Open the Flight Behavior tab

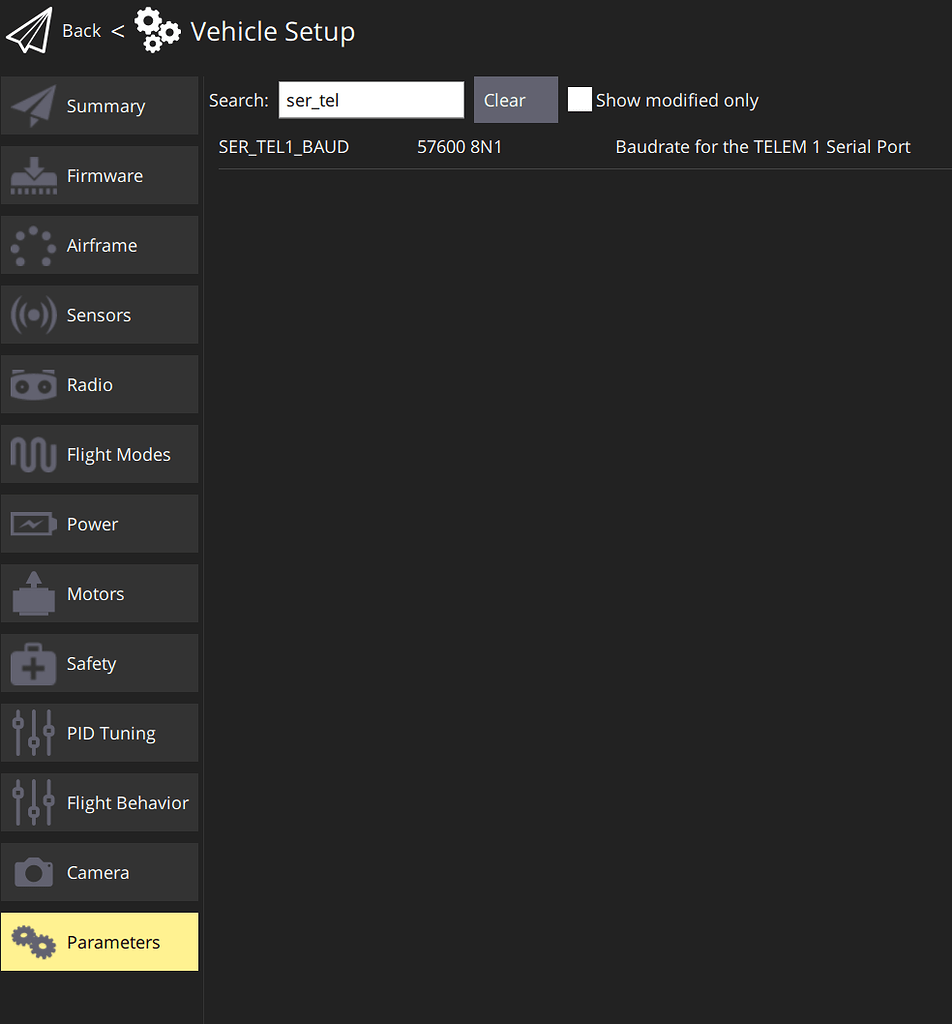pyautogui.click(x=33, y=802)
